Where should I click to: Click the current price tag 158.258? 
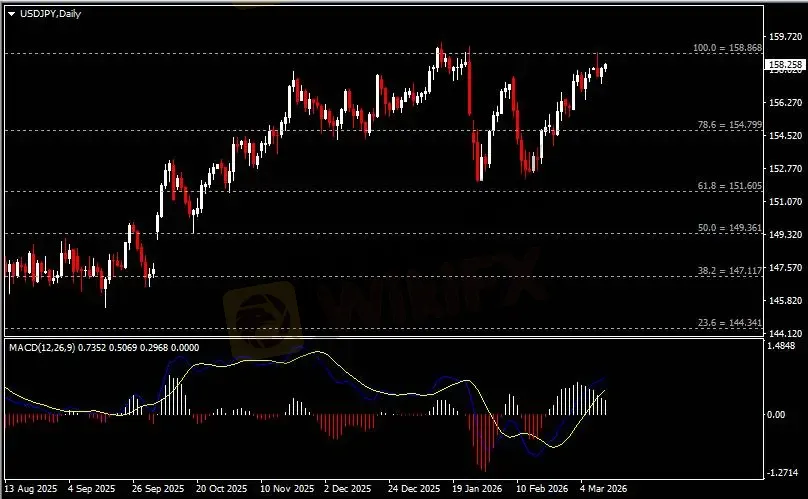click(x=785, y=65)
